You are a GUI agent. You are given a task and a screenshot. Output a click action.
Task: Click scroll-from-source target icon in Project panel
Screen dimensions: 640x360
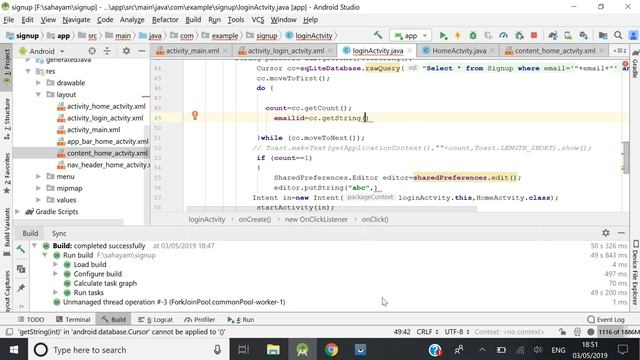pyautogui.click(x=92, y=51)
